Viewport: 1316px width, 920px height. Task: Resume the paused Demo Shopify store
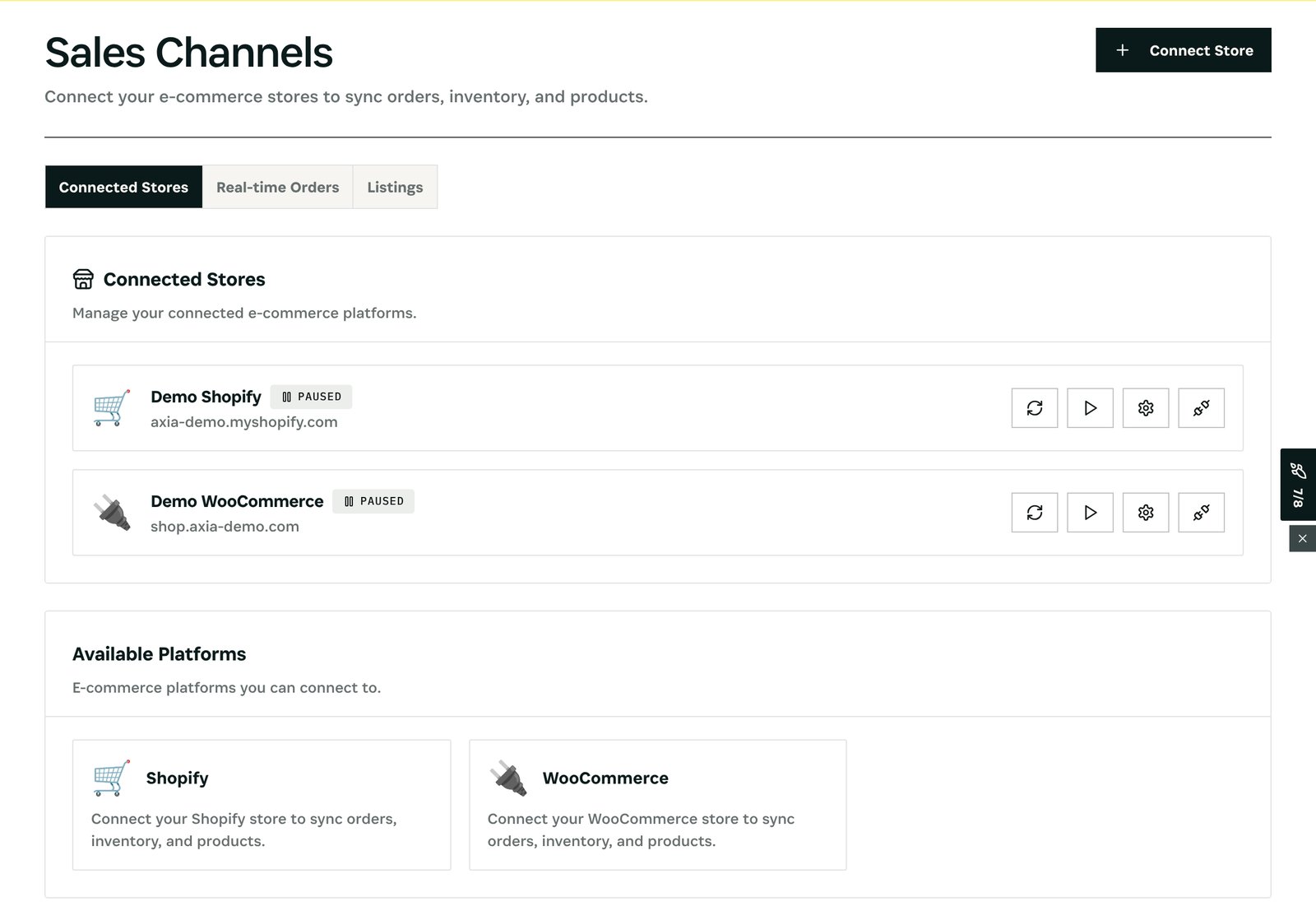[1090, 408]
